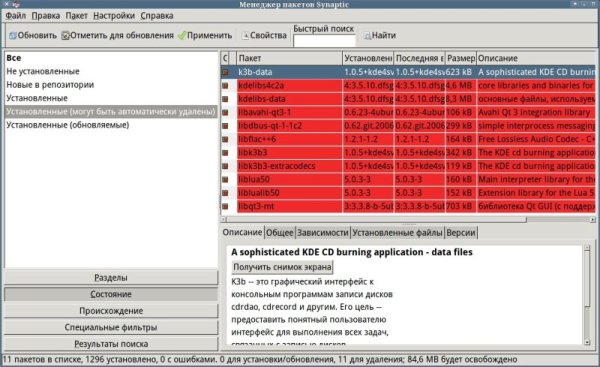Click the status bar package summary

pos(260,359)
